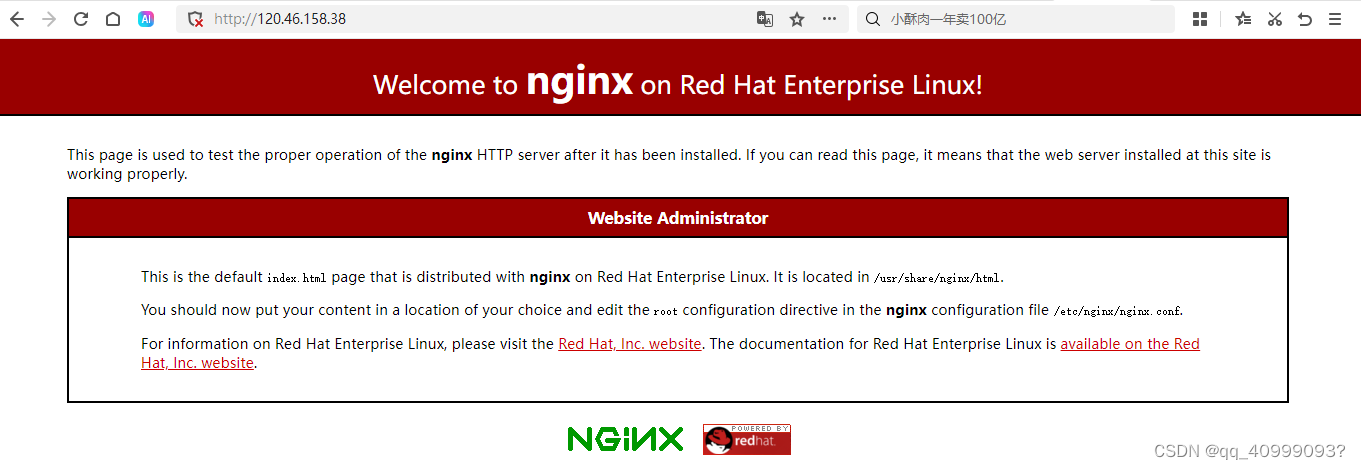Image resolution: width=1361 pixels, height=469 pixels.
Task: Click the Welcome to nginx banner title
Action: pos(678,83)
